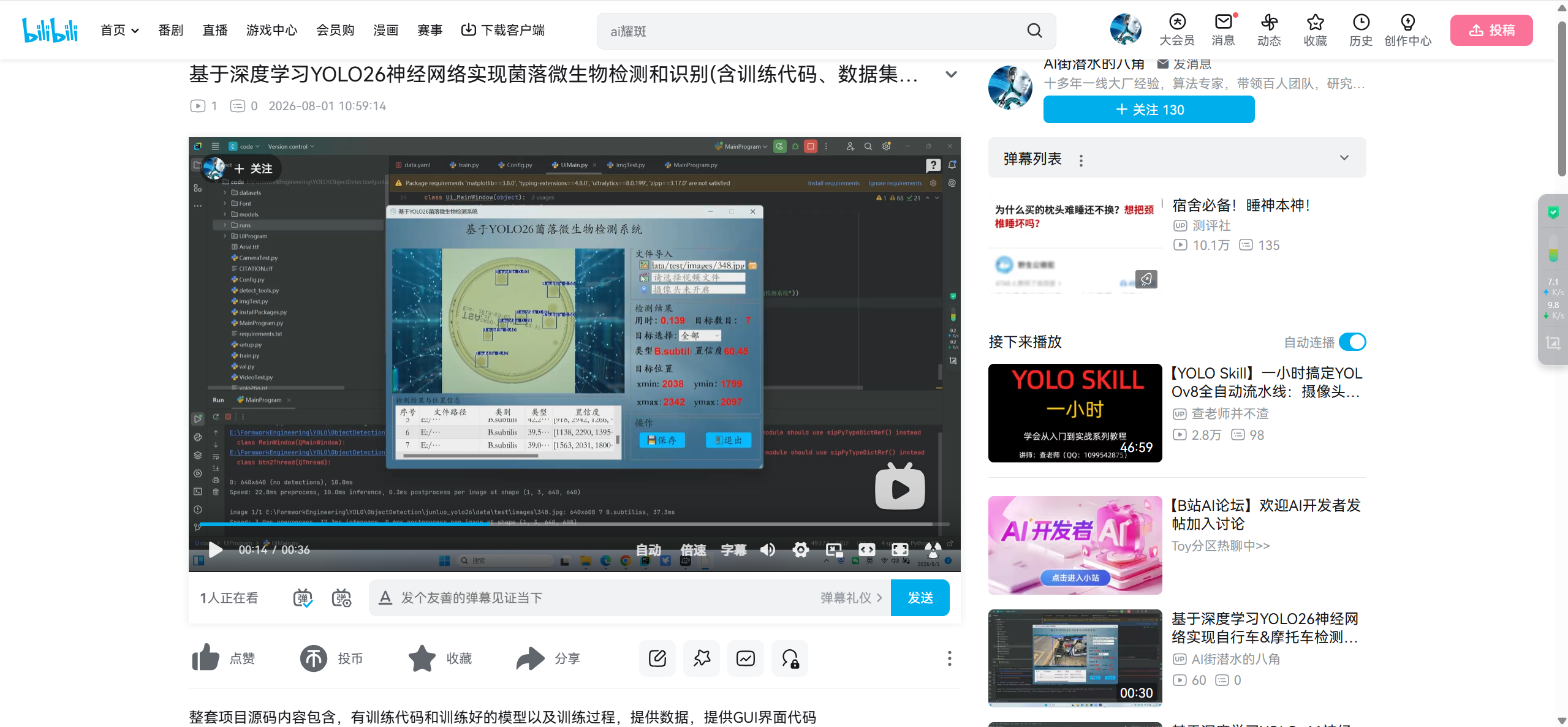The height and width of the screenshot is (727, 1568).
Task: Play the video
Action: (215, 550)
